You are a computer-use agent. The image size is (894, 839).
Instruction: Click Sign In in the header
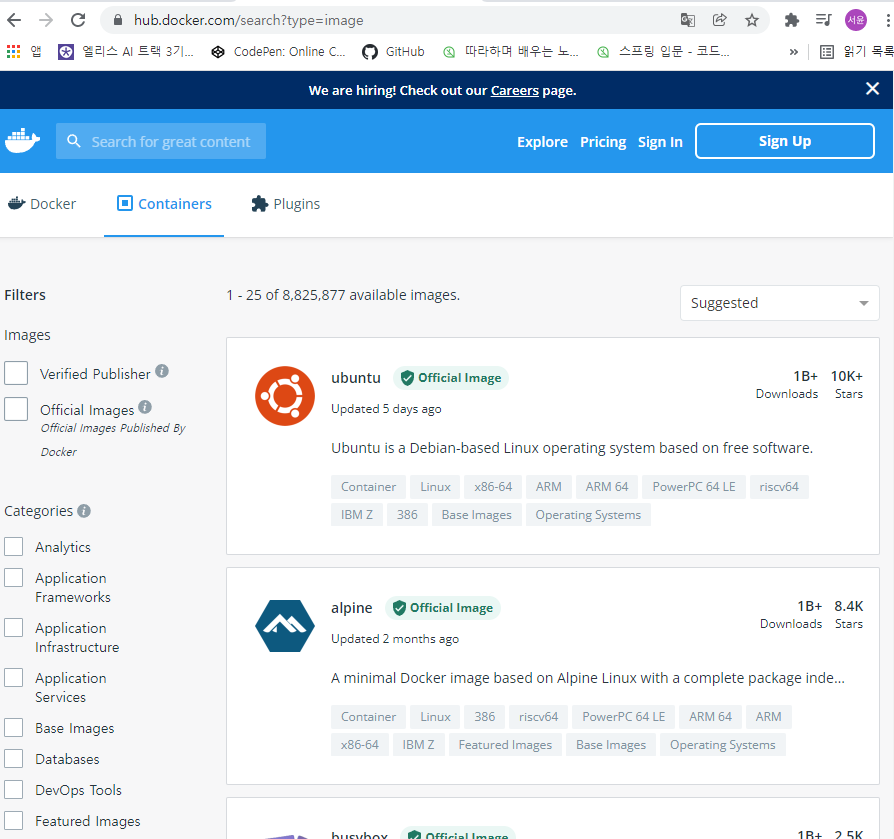tap(660, 142)
